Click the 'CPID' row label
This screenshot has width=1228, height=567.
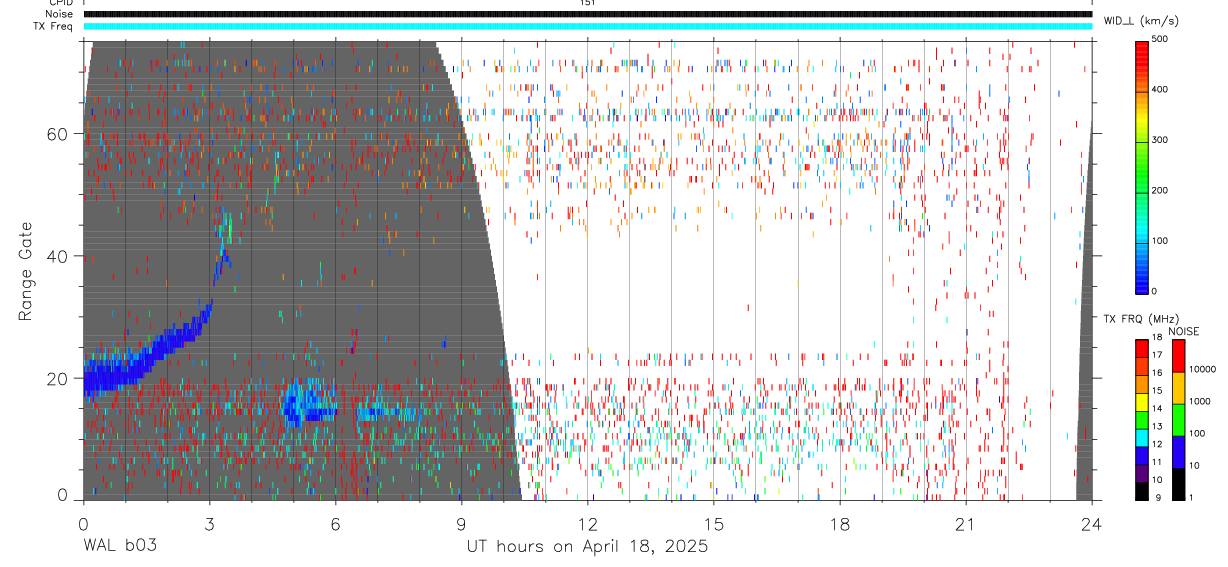(59, 3)
